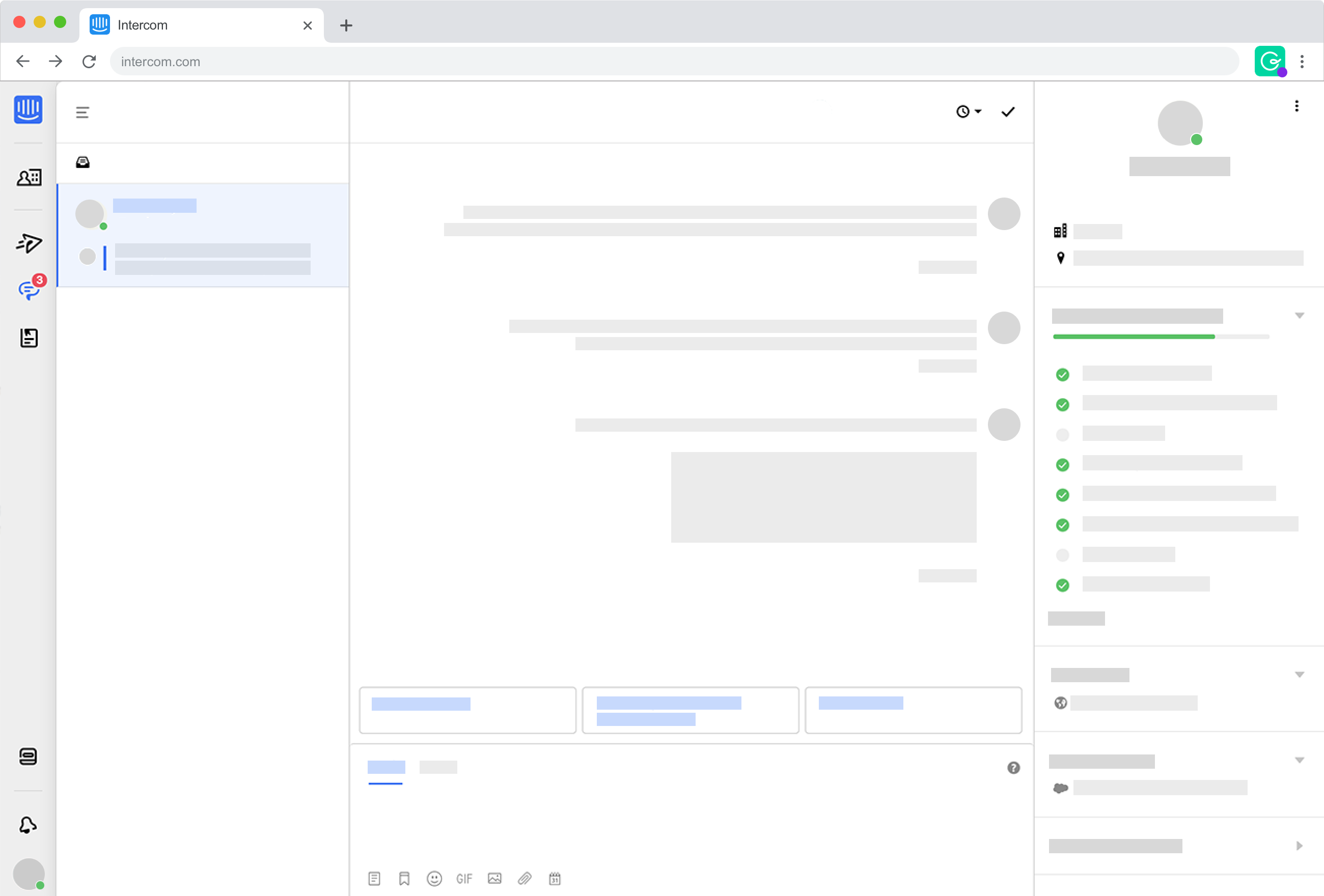Screen dimensions: 1324x896
Task: Collapse the checklist section with progress bar
Action: point(1300,316)
